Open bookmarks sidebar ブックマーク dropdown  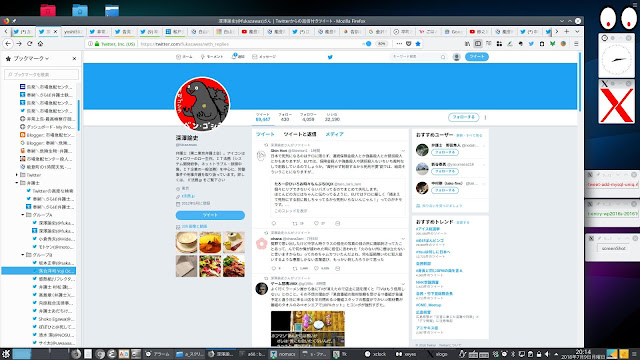[31, 59]
